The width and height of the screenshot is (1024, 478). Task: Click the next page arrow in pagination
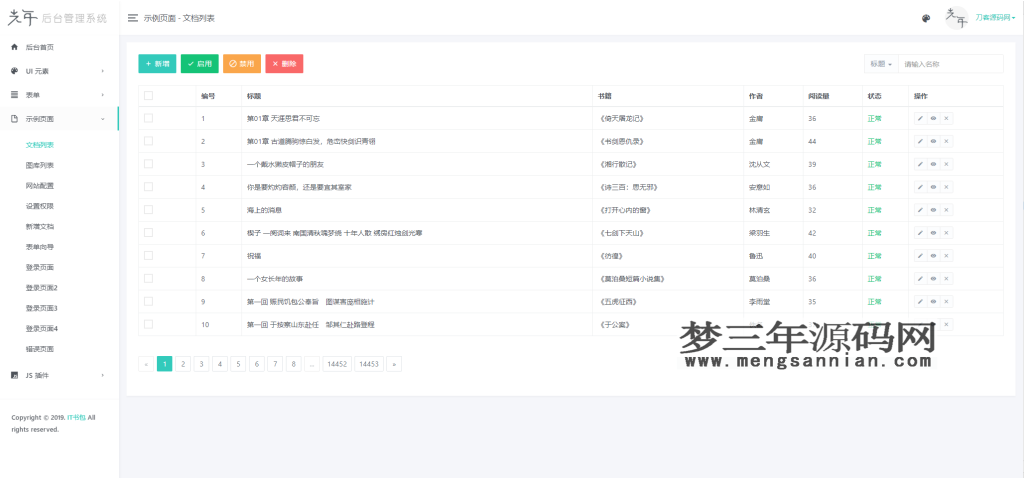pos(394,364)
